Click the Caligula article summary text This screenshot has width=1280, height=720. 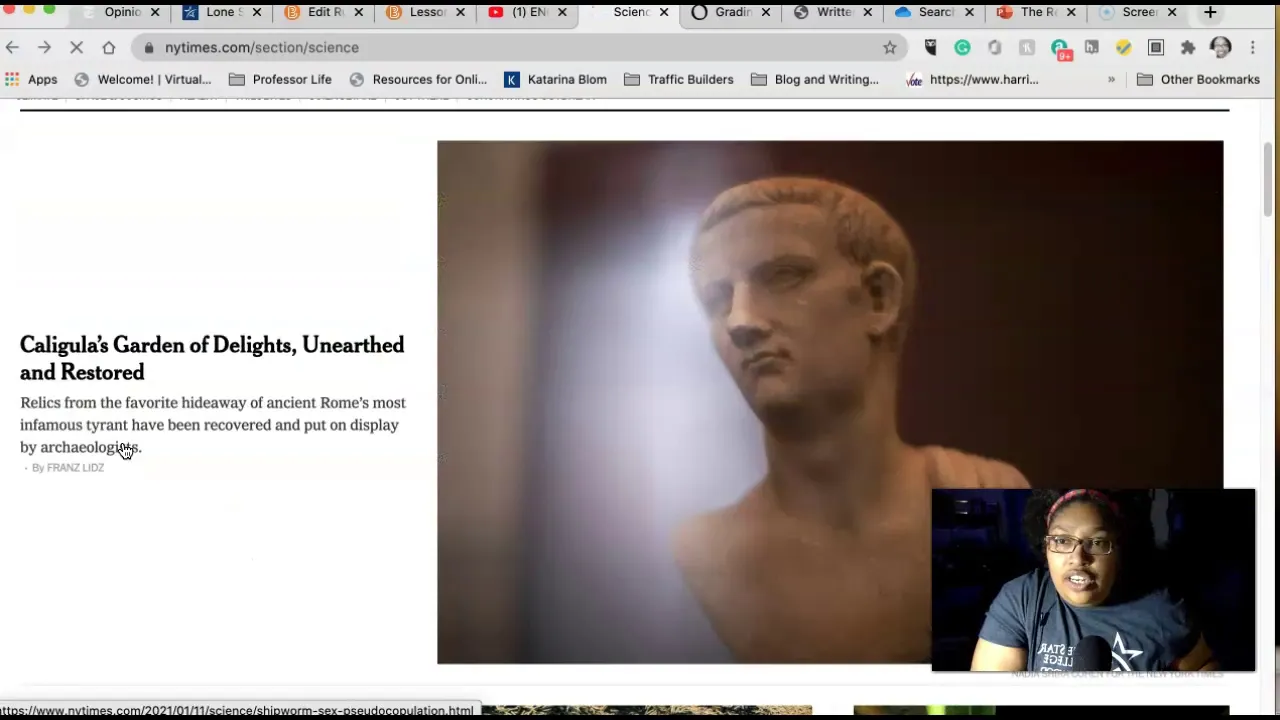pos(213,425)
